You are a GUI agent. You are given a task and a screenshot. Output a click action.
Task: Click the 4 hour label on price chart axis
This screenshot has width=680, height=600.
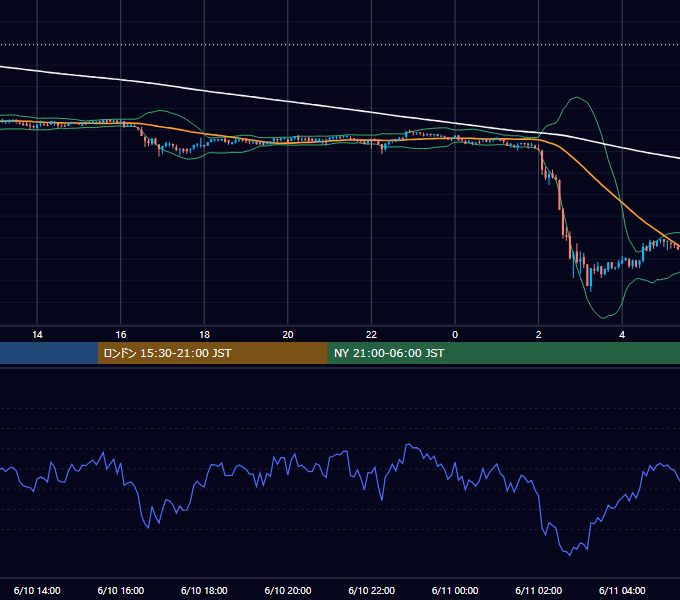pos(622,335)
